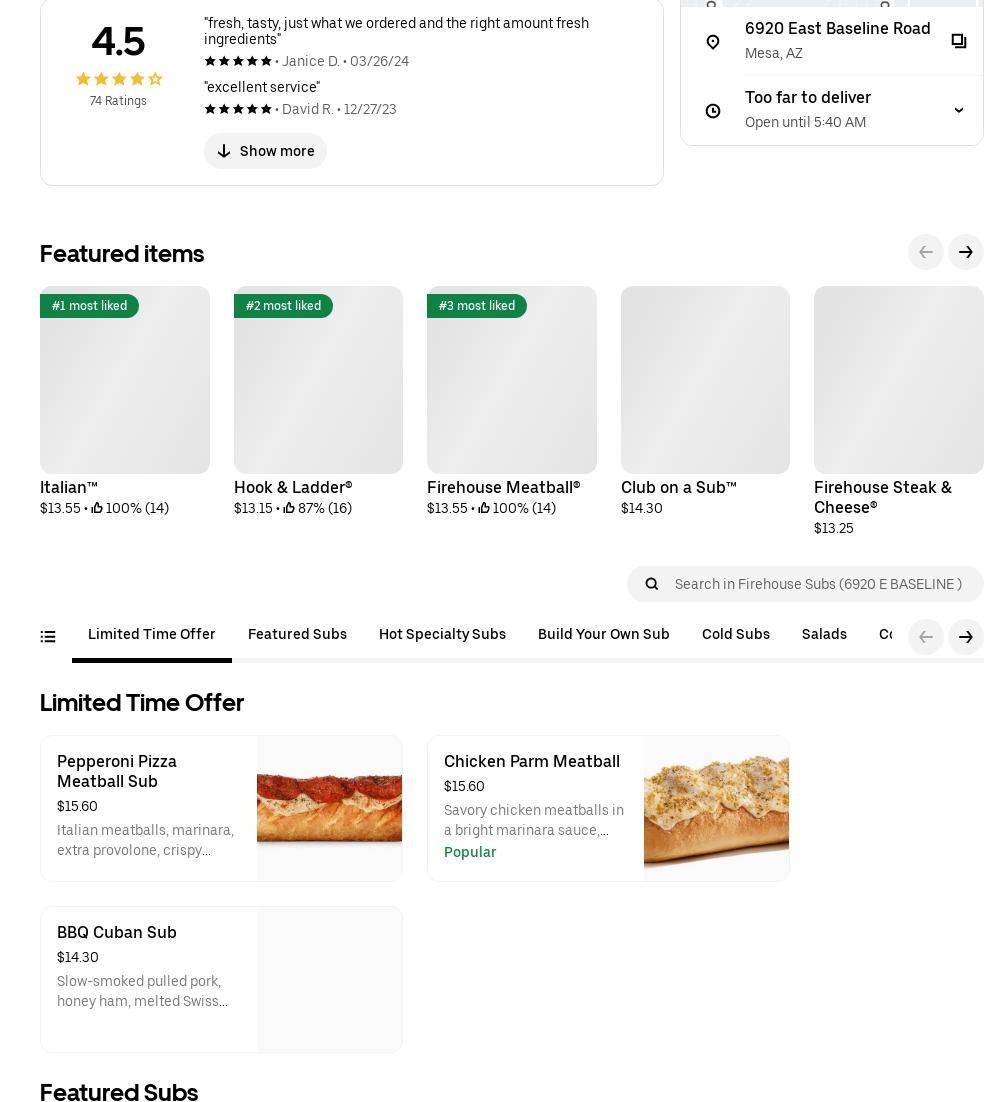1004x1102 pixels.
Task: Click the clock icon beside delivery hours
Action: [713, 111]
